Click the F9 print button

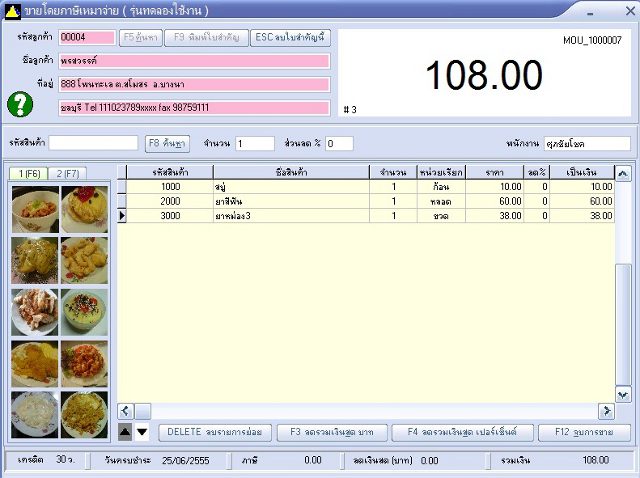click(x=207, y=38)
